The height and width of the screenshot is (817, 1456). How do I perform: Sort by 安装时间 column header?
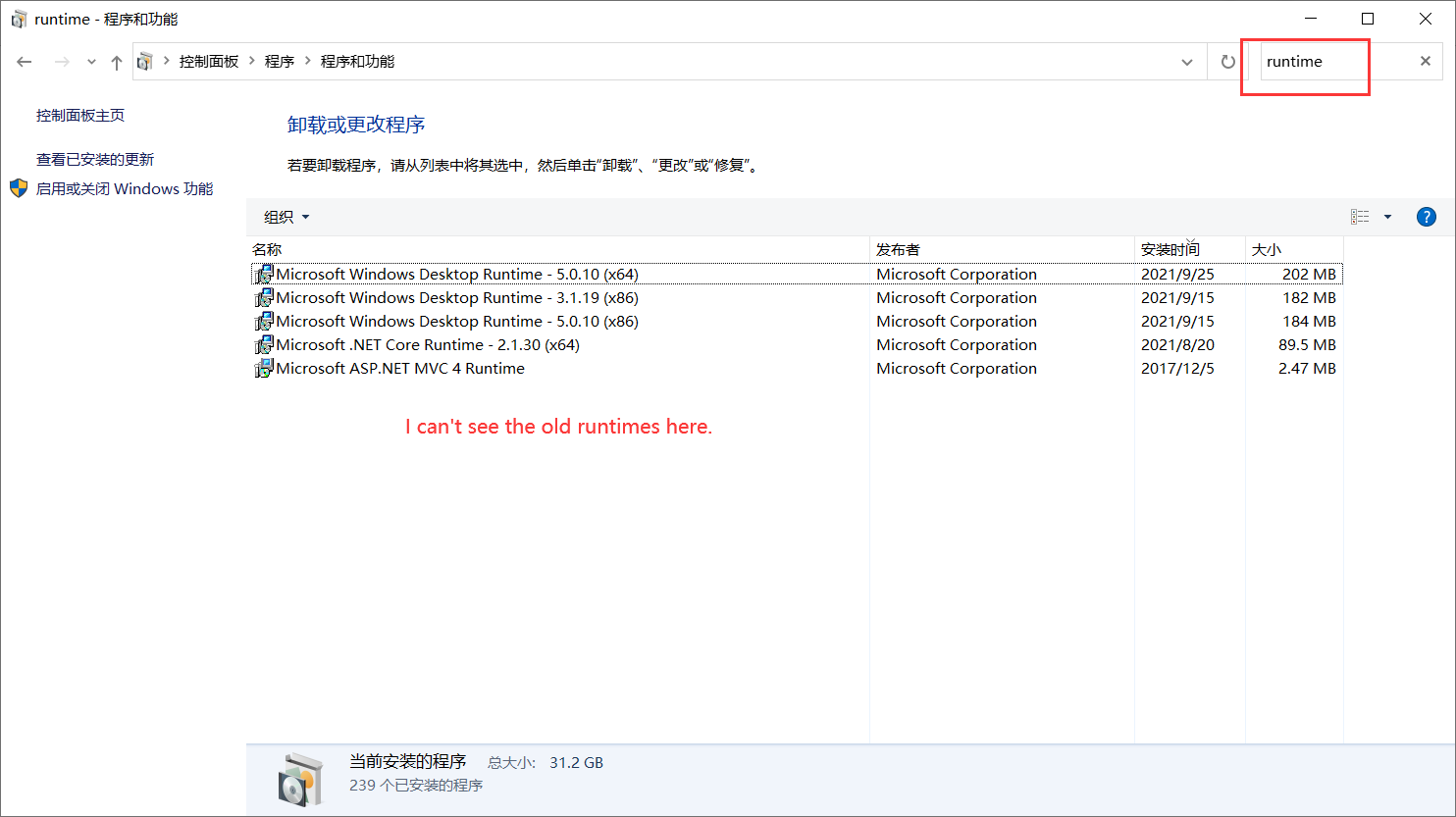pyautogui.click(x=1189, y=250)
